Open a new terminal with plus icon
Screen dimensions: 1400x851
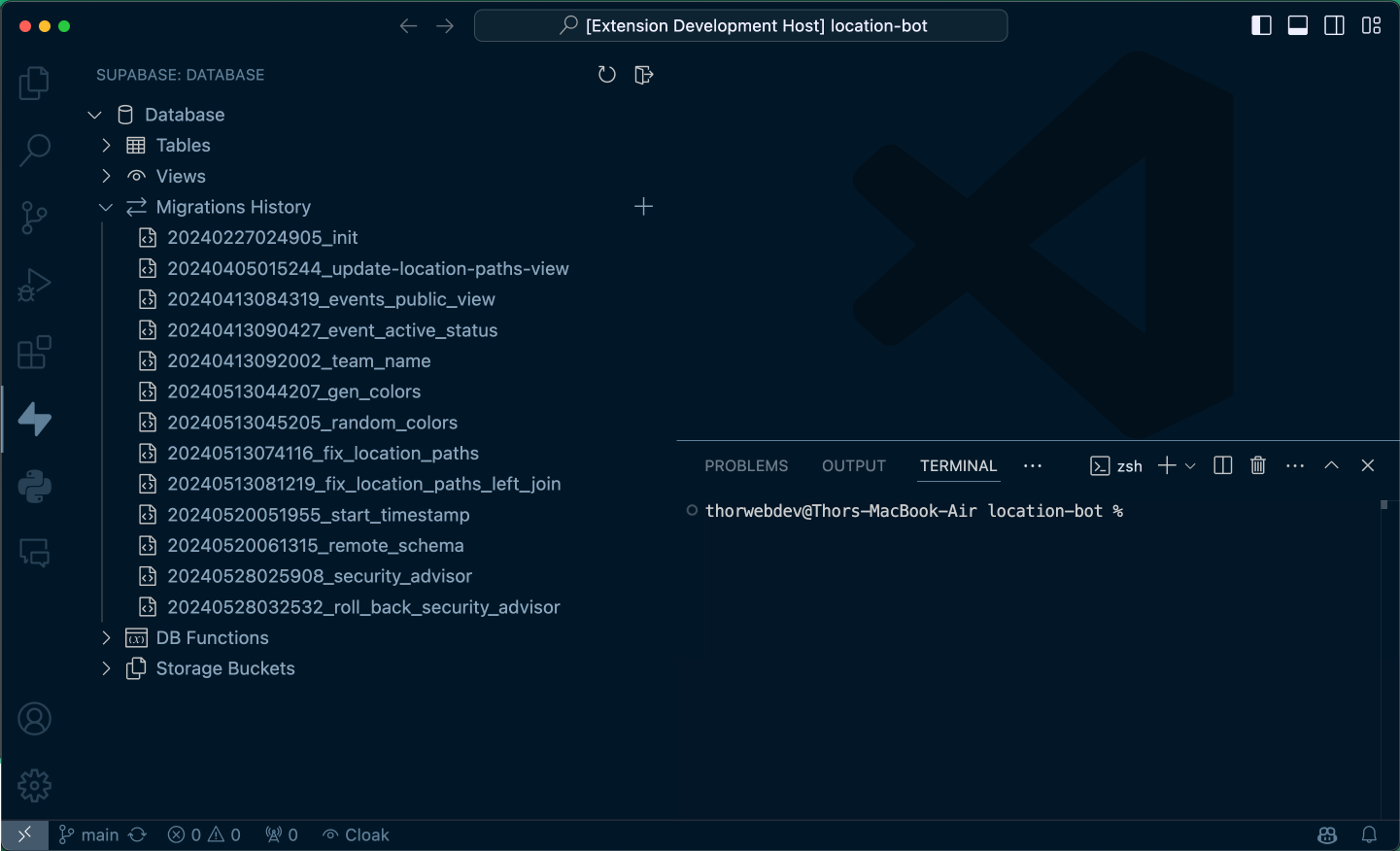click(x=1167, y=465)
